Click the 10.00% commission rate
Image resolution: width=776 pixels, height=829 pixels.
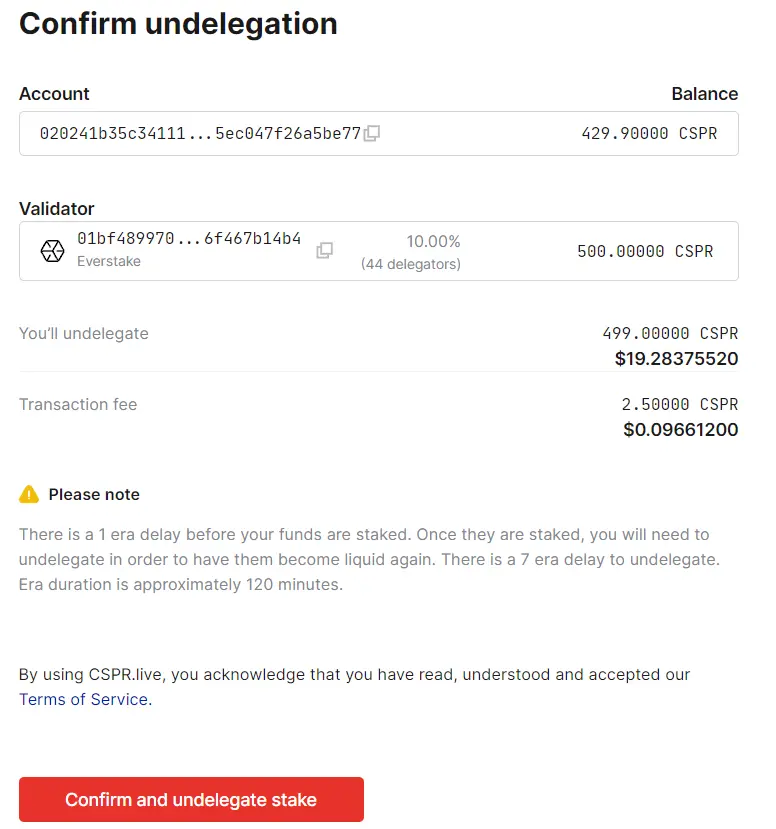[x=432, y=241]
